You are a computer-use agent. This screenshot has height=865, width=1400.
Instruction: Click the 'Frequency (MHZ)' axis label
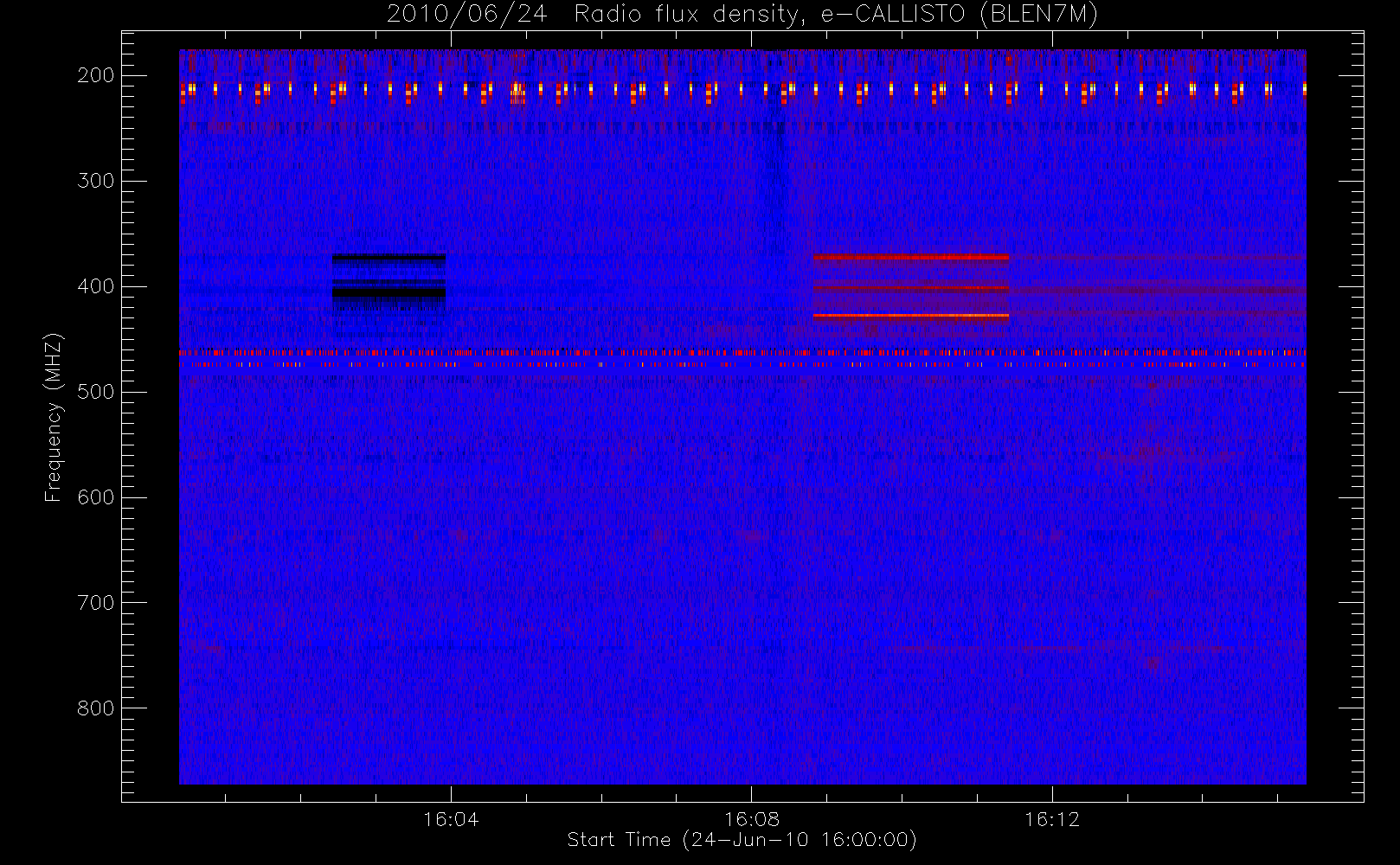coord(54,417)
